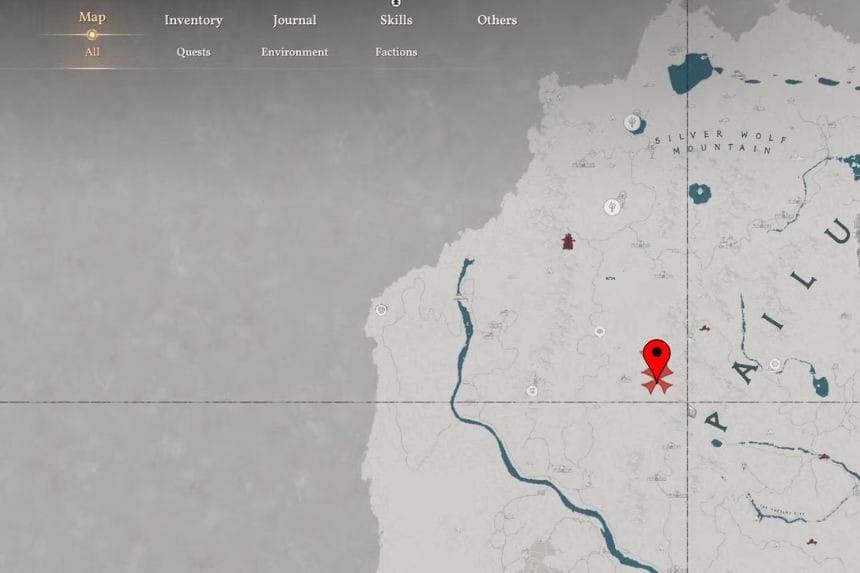Go to the Others tab
Viewport: 860px width, 573px height.
pos(497,20)
